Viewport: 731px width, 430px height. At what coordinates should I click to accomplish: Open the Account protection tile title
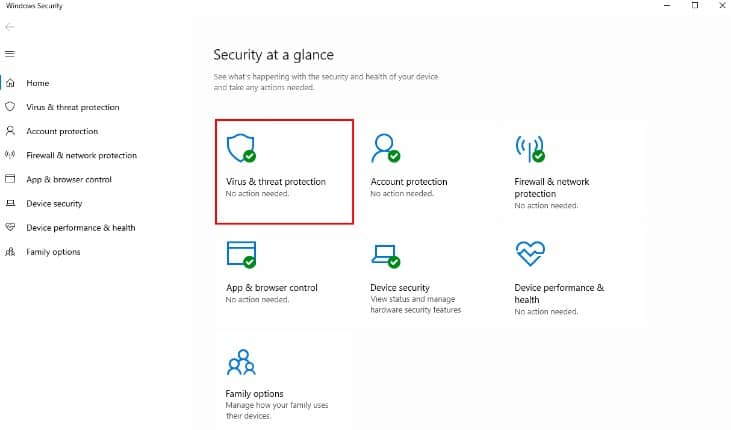pos(409,182)
